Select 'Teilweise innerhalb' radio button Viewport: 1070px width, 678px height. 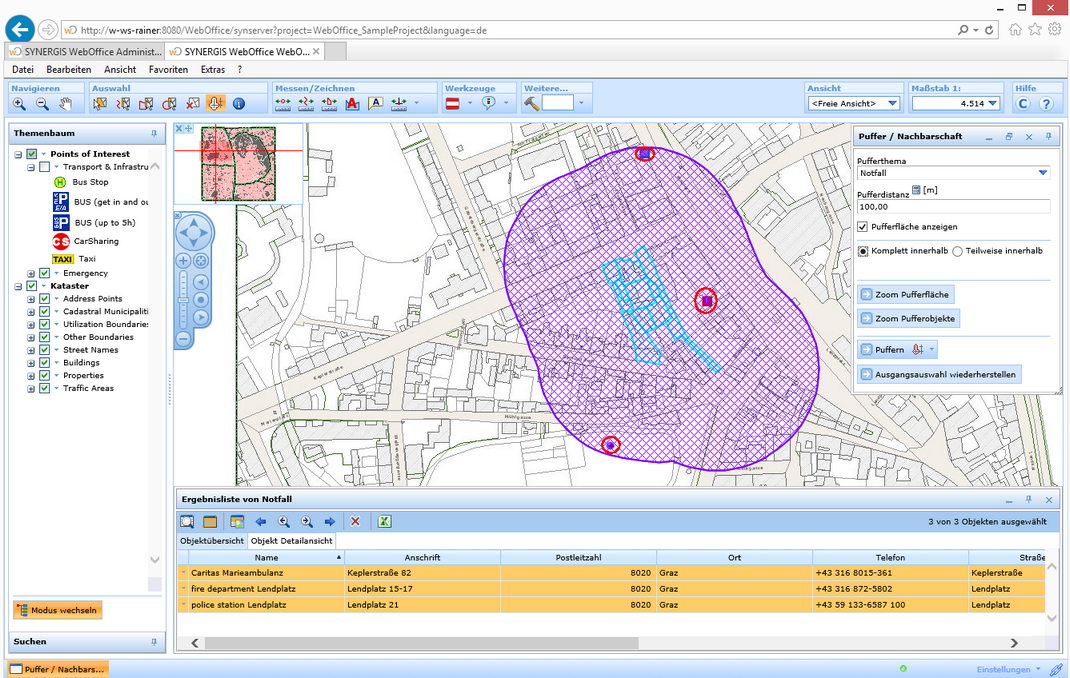[957, 251]
